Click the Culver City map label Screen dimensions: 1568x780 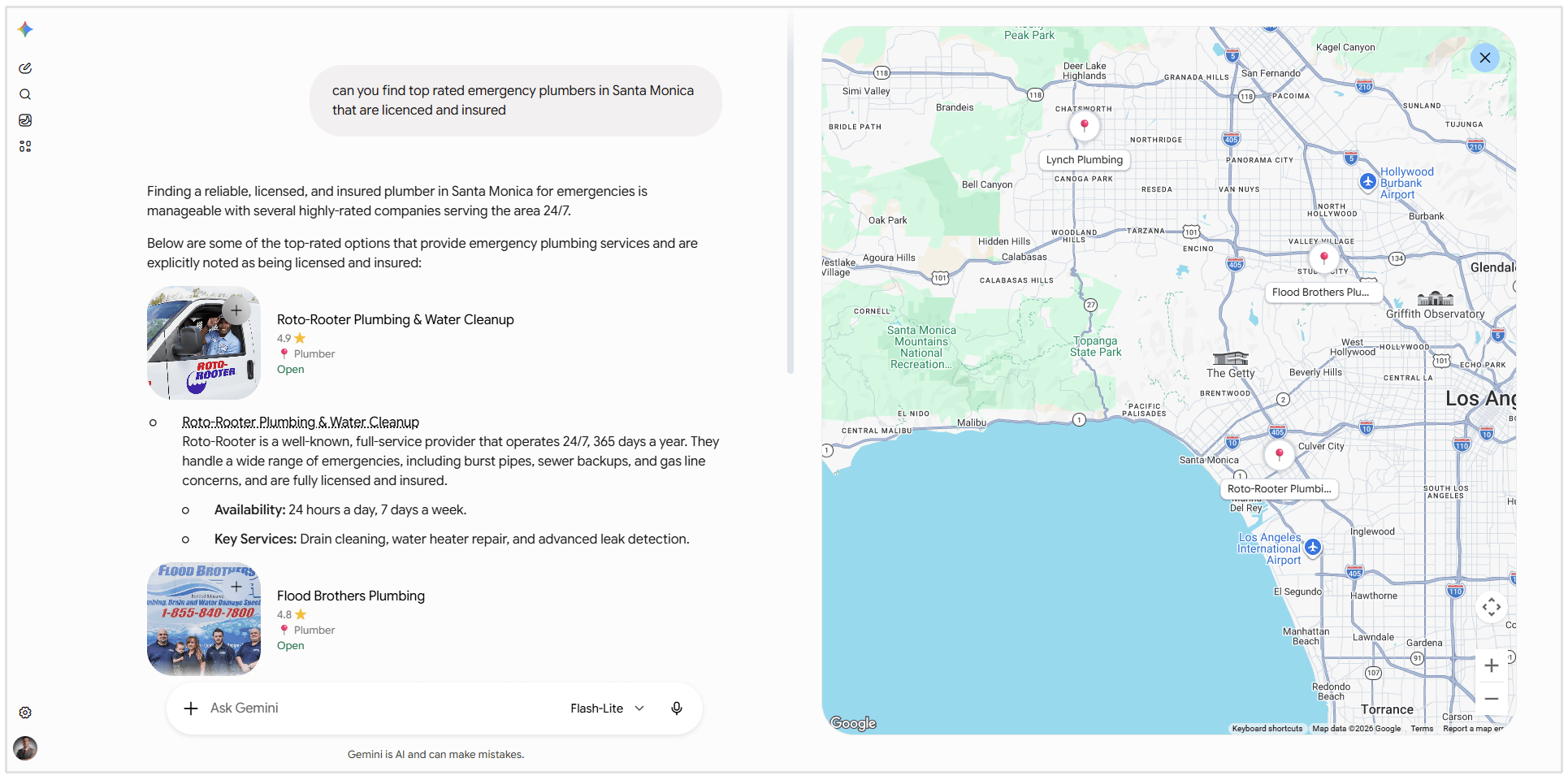pyautogui.click(x=1321, y=446)
